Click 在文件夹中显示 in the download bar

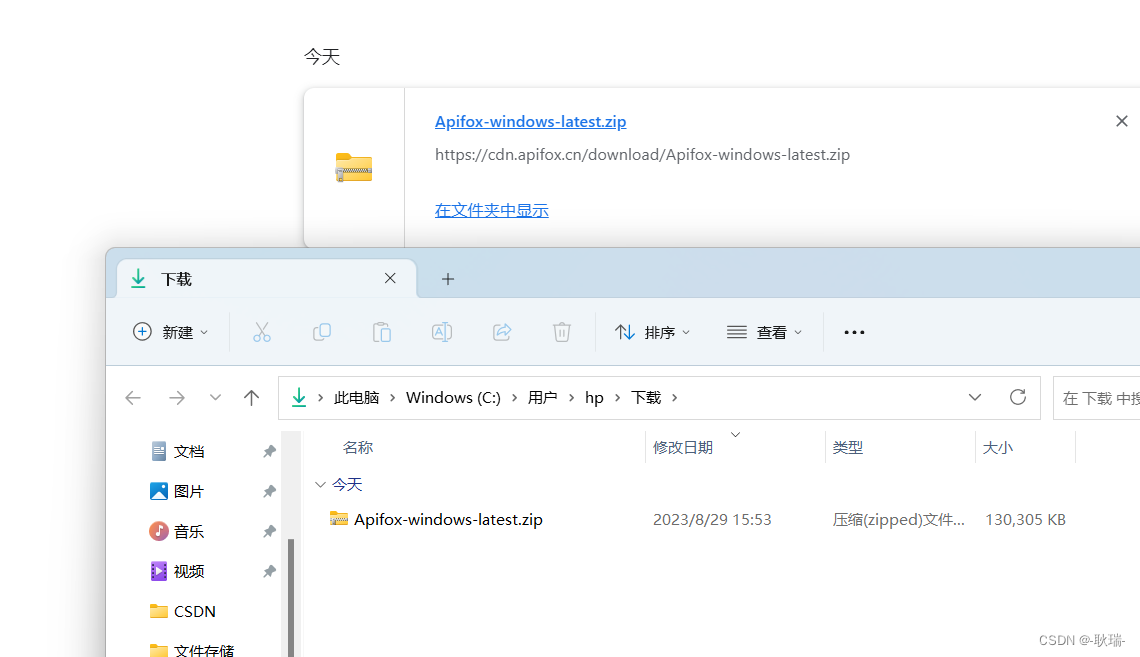491,210
